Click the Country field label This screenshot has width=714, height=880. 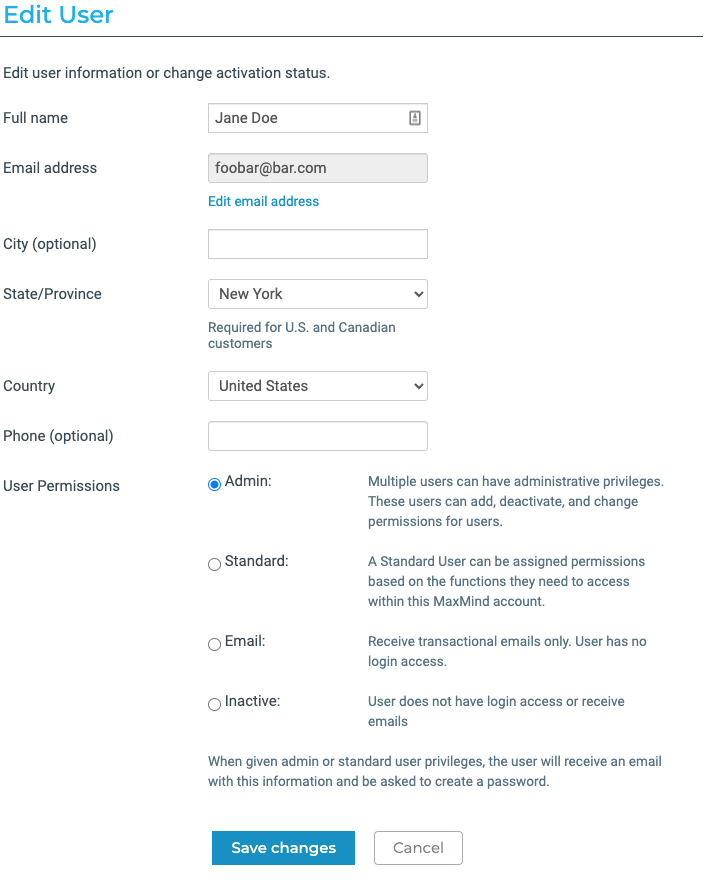(x=29, y=386)
